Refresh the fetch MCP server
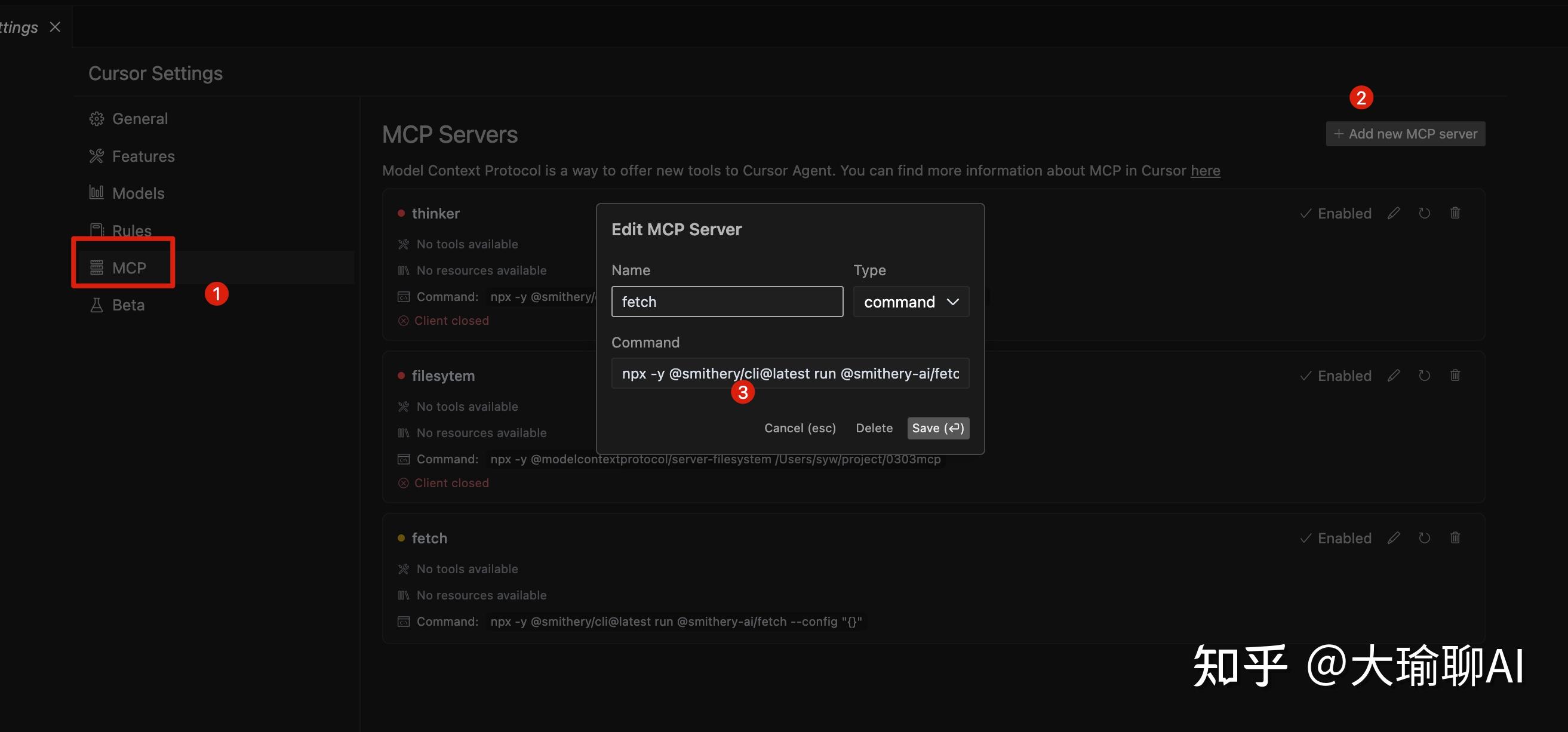The width and height of the screenshot is (1568, 732). click(1424, 538)
